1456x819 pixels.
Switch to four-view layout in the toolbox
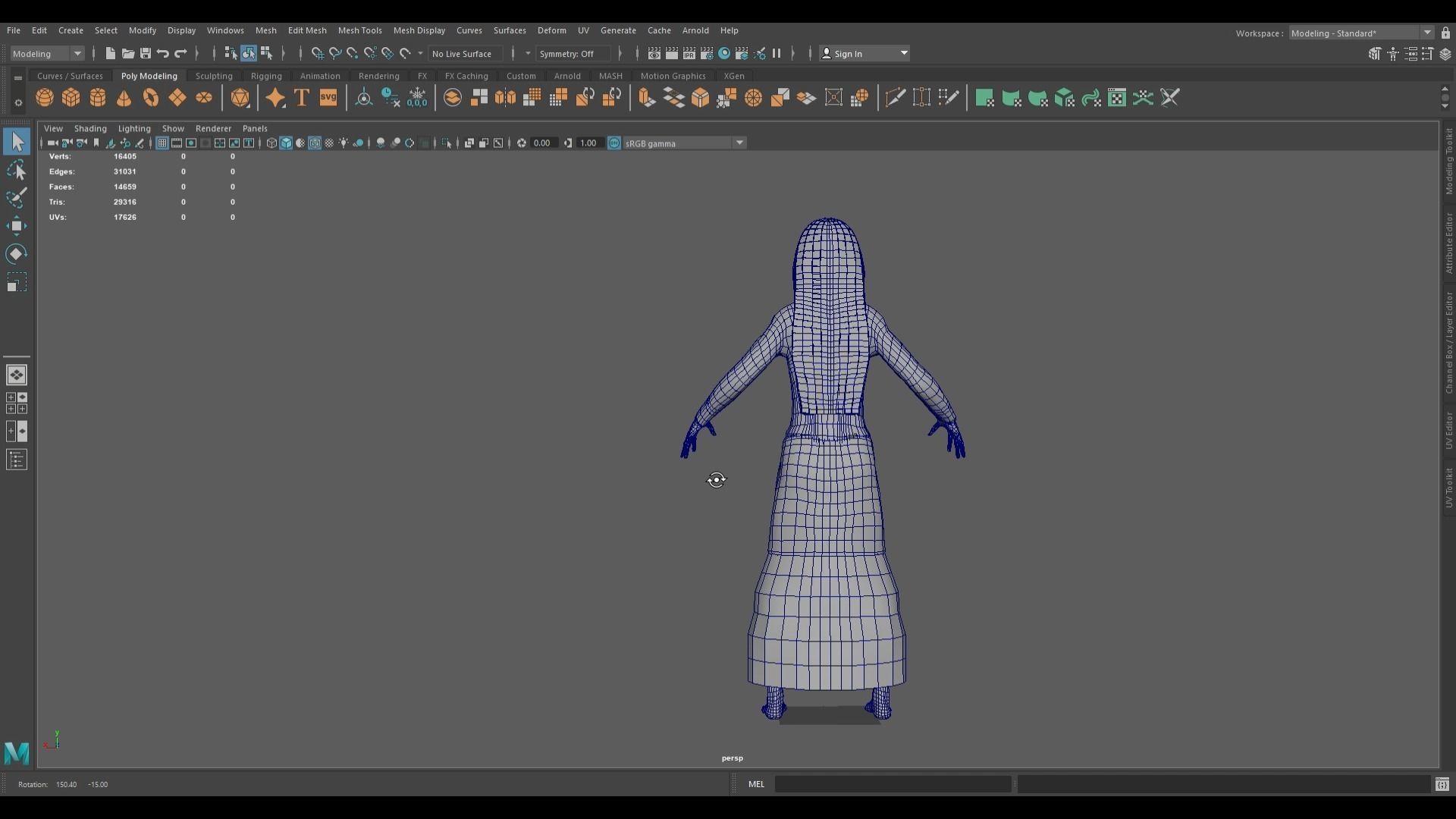(x=17, y=403)
